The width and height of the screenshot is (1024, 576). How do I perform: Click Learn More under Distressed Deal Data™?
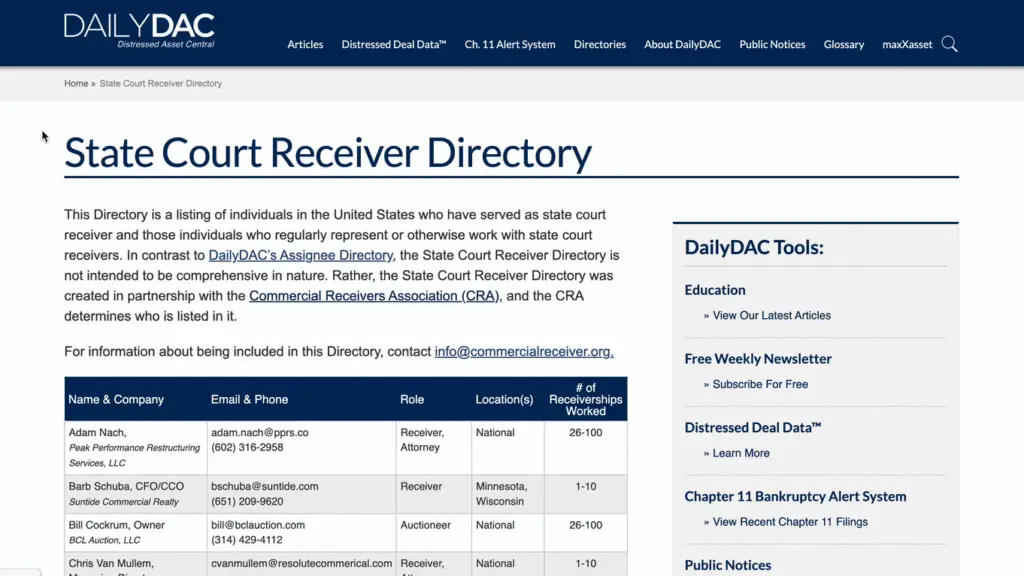click(x=739, y=452)
